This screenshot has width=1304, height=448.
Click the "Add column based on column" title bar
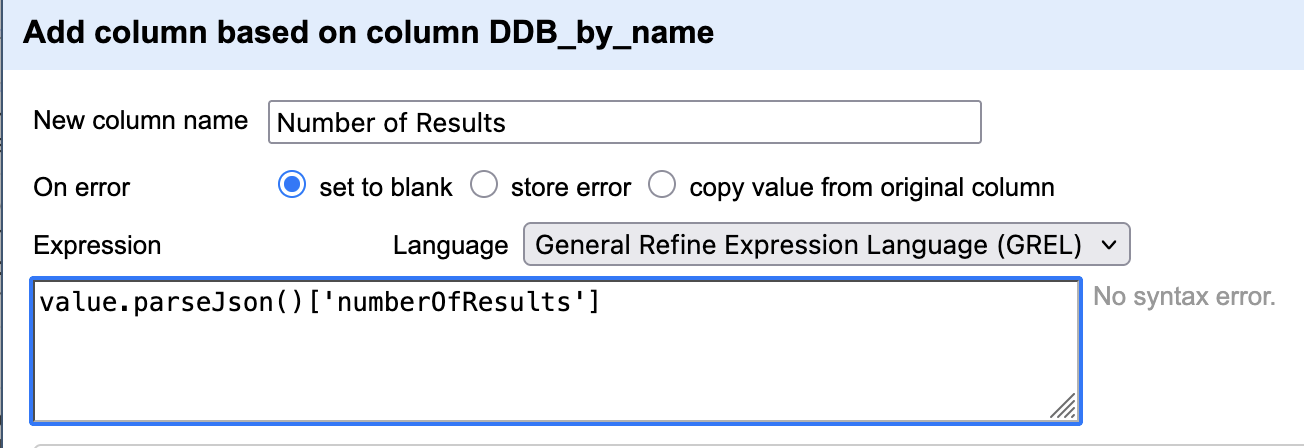point(368,33)
